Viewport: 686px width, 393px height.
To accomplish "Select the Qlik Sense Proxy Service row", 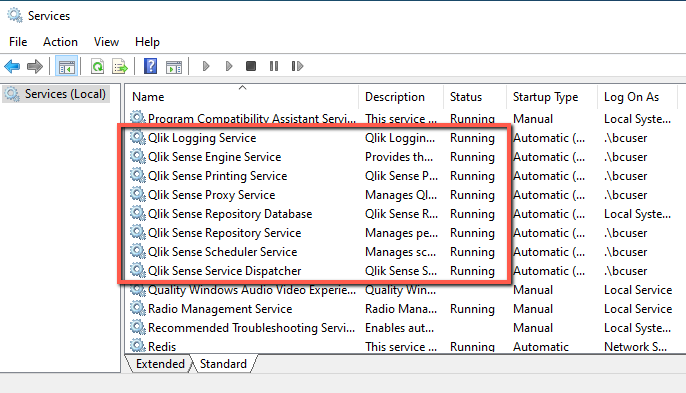I will [405, 195].
